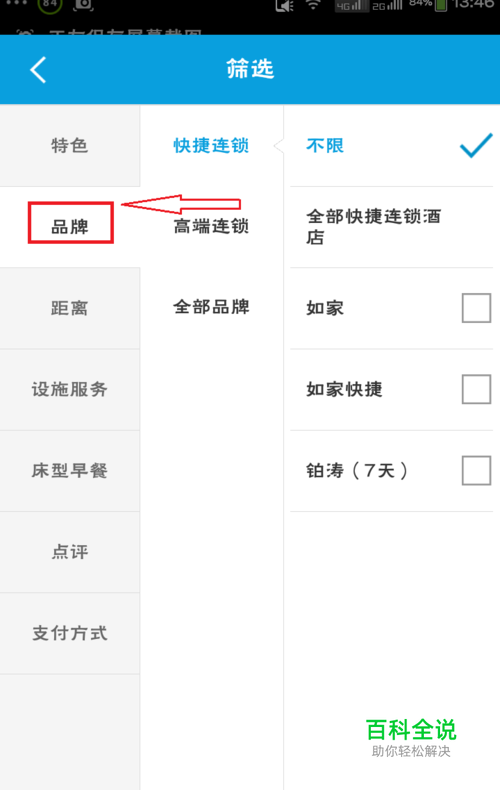Select the blue checkmark beside 不限
Viewport: 500px width, 790px height.
[476, 146]
